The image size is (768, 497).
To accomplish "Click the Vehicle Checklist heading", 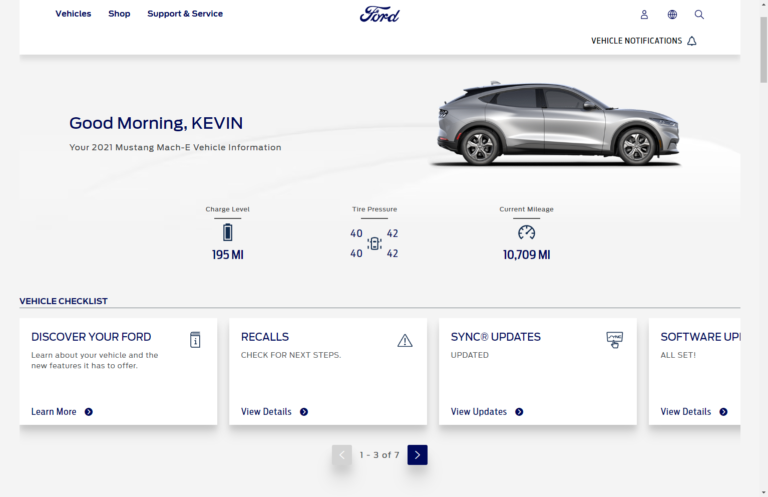I will (63, 301).
